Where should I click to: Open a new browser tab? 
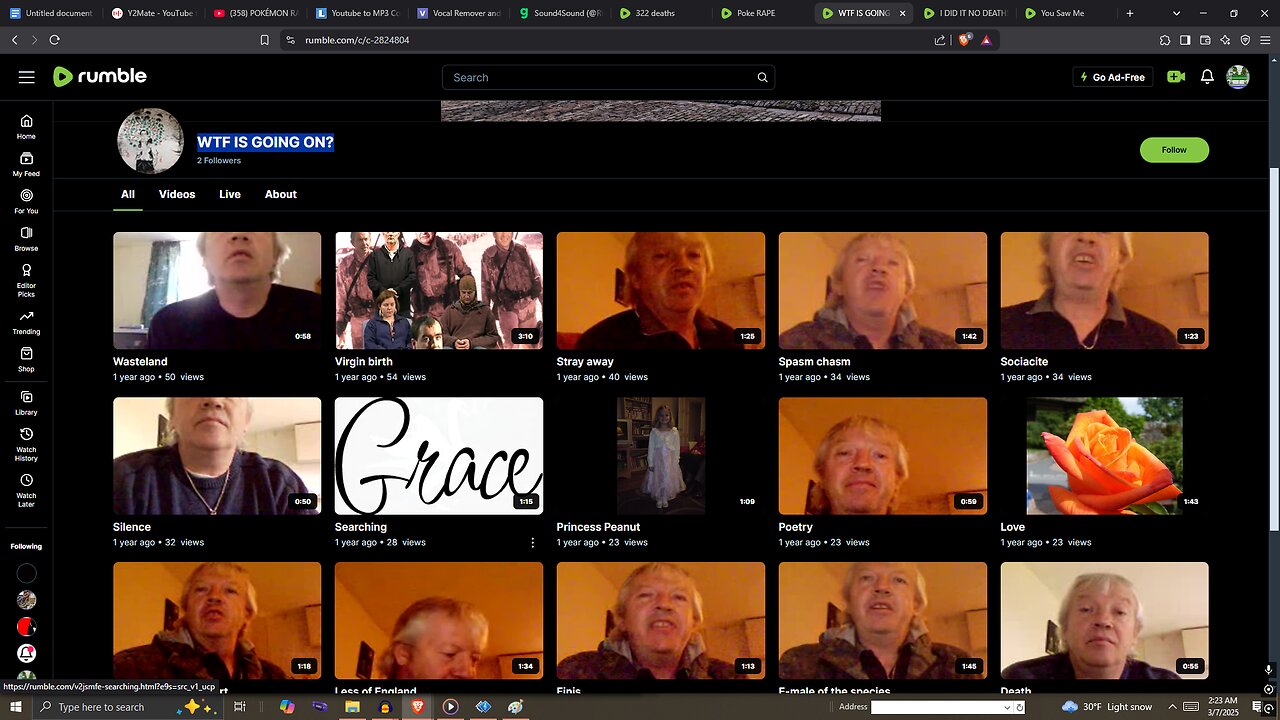tap(1130, 13)
